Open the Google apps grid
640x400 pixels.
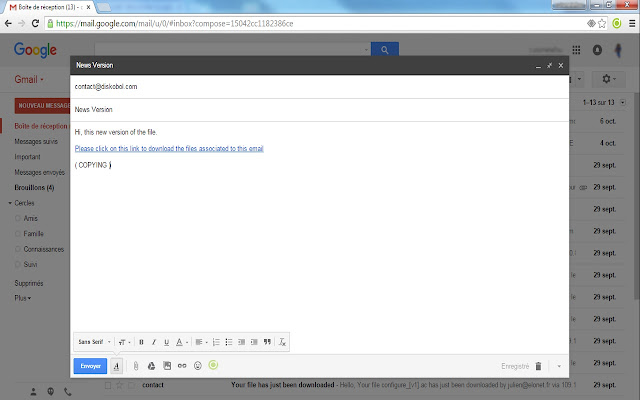click(x=576, y=50)
